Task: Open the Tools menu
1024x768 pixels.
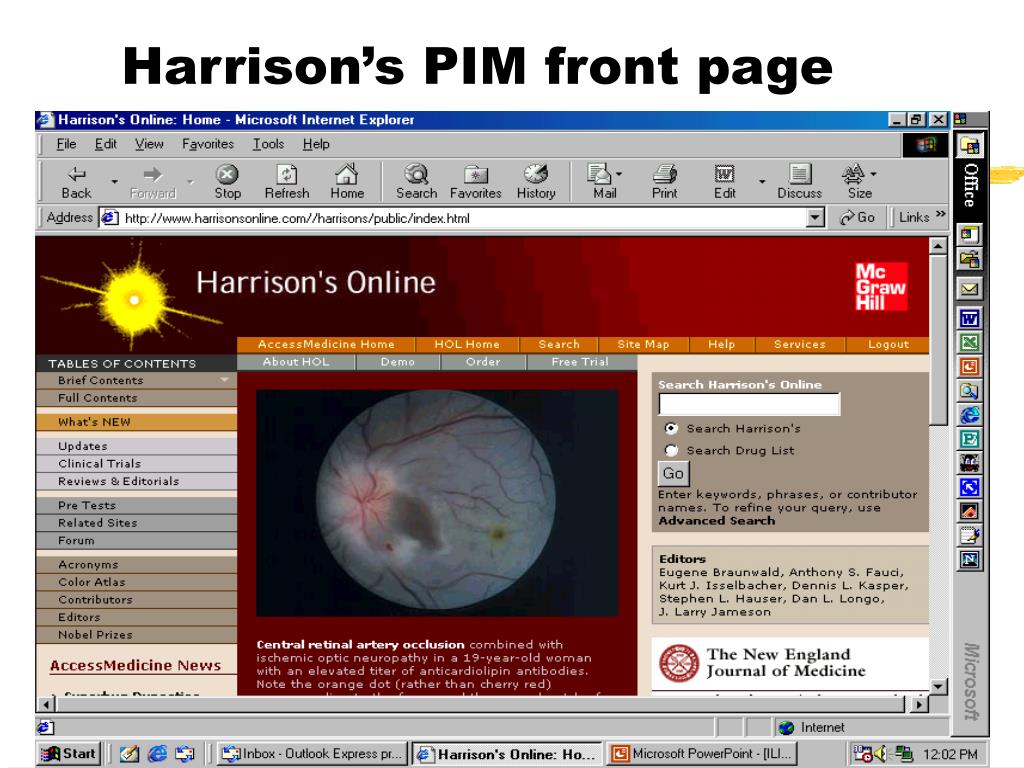Action: point(268,144)
